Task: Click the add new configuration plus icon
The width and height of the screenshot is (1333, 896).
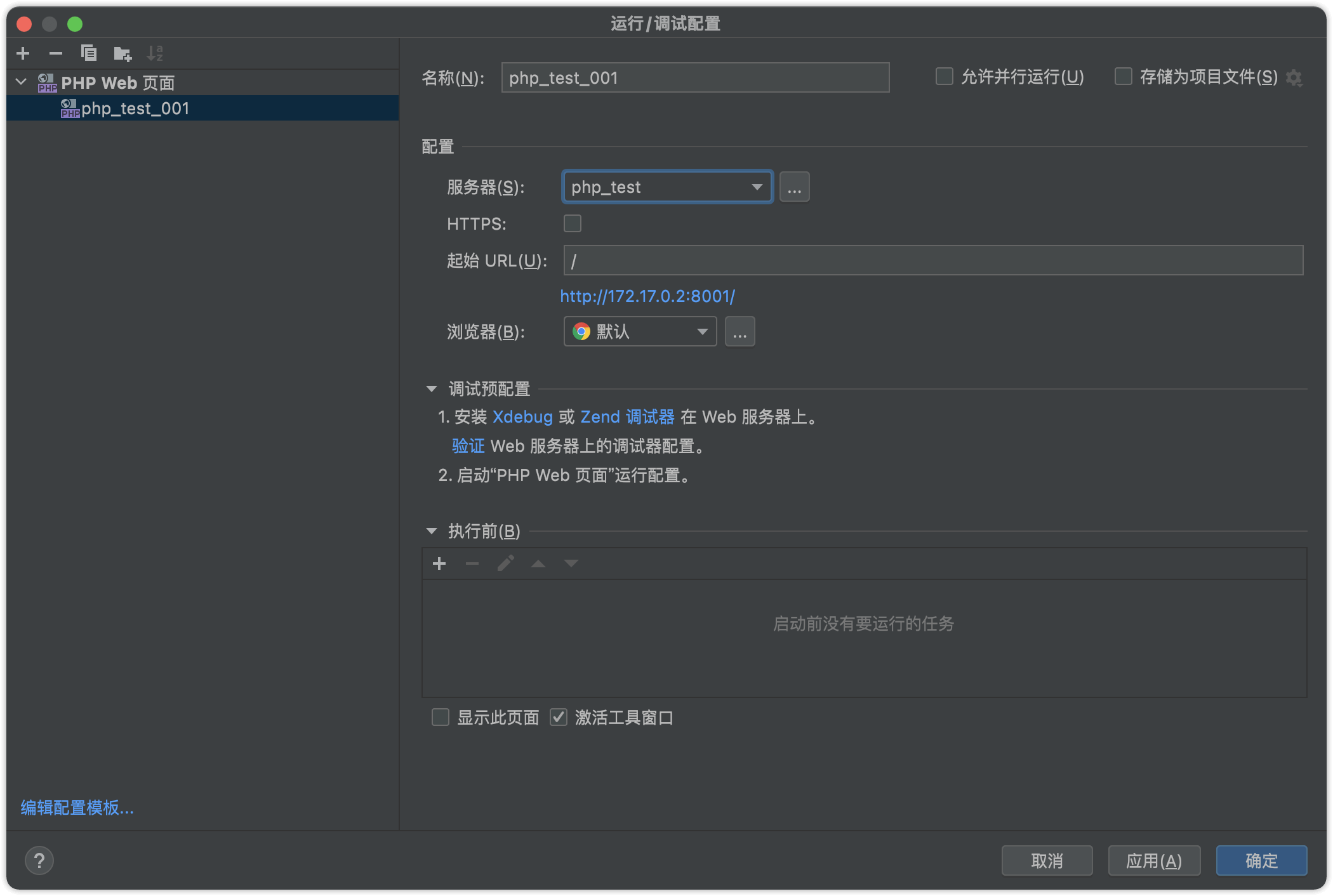Action: 23,53
